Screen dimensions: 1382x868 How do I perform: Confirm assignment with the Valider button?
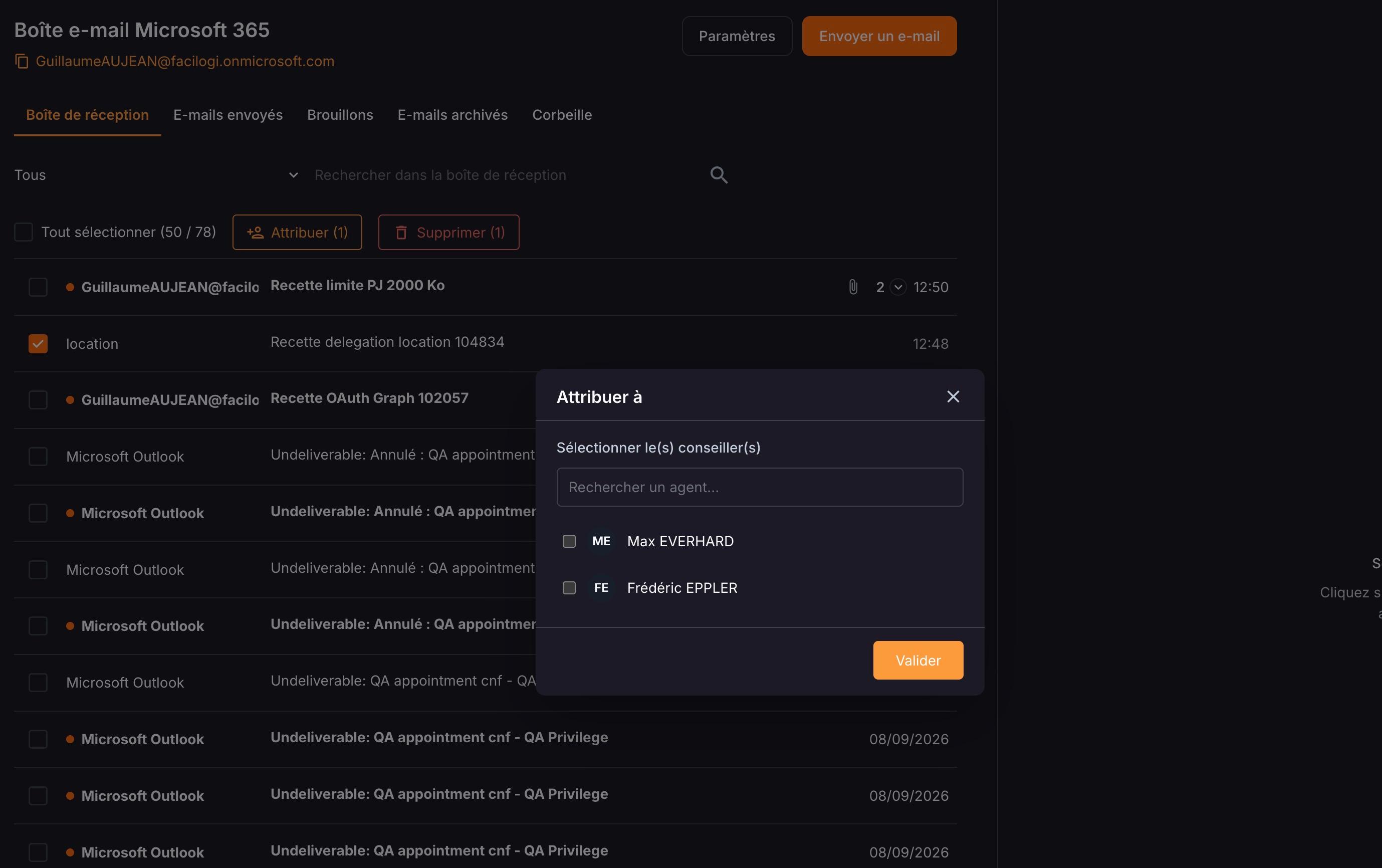(917, 660)
